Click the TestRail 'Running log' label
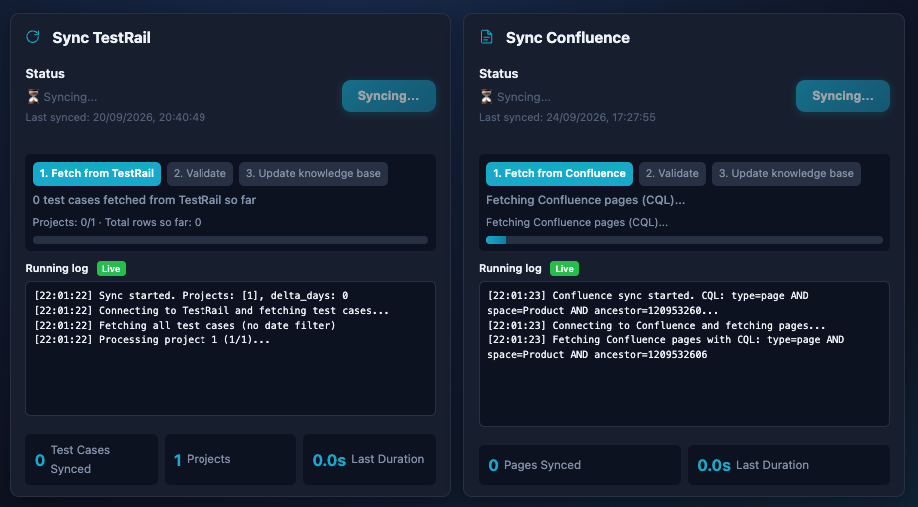This screenshot has width=918, height=507. tap(57, 268)
